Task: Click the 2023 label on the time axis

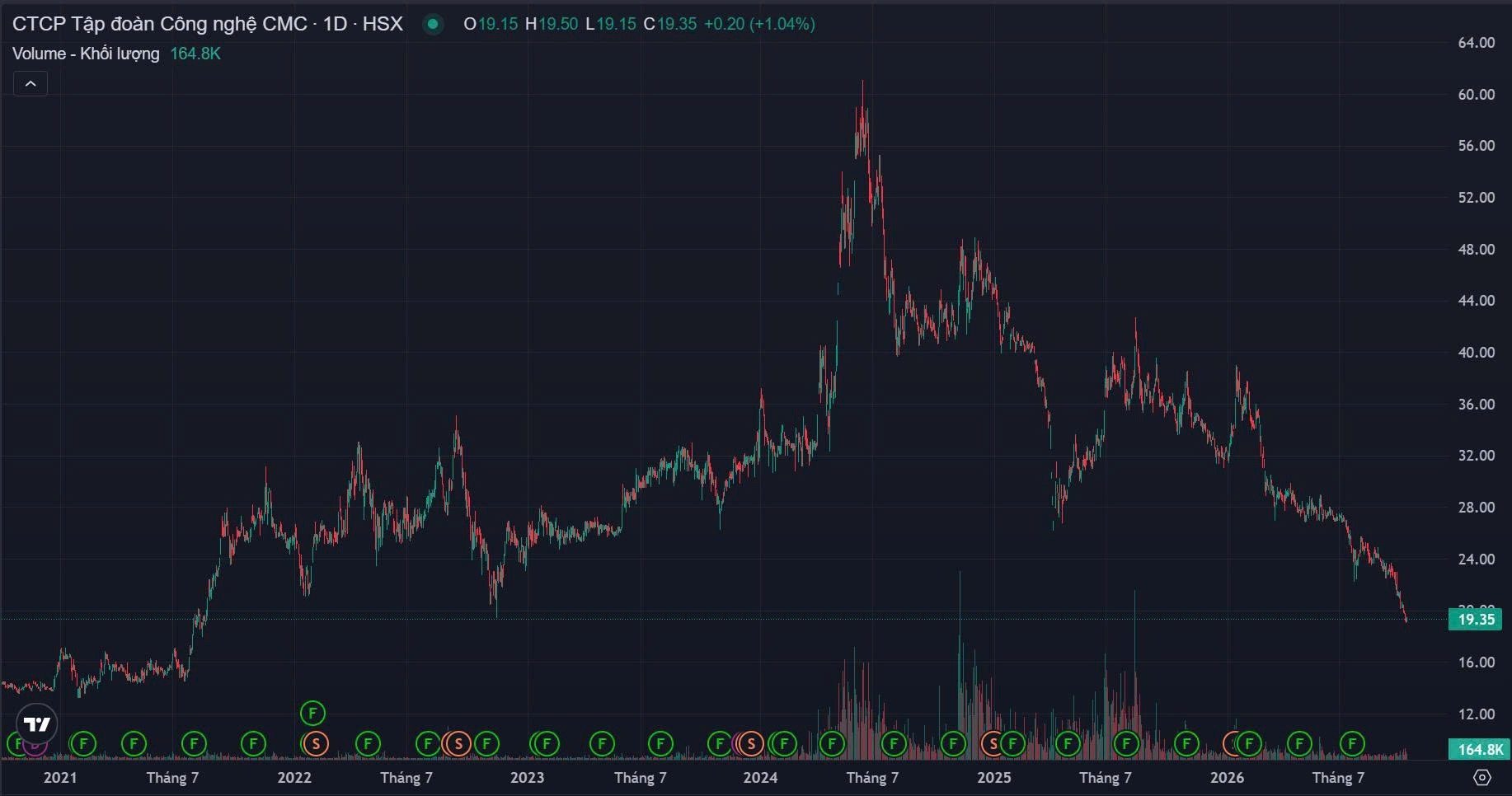Action: (x=528, y=778)
